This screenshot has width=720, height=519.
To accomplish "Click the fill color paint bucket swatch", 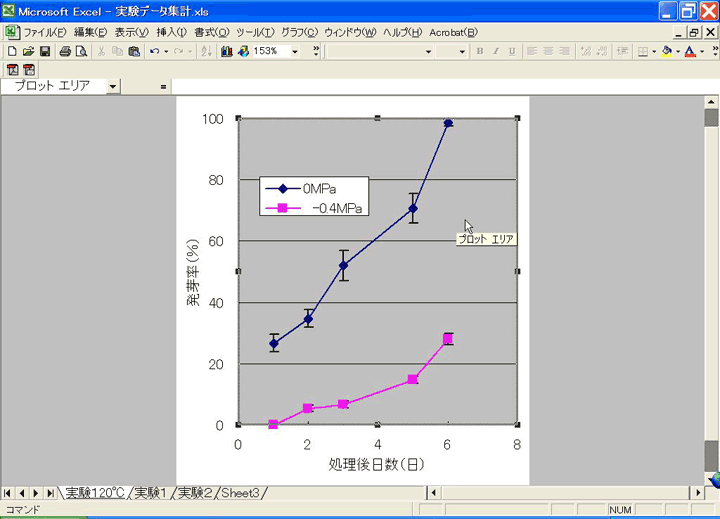I will point(666,51).
